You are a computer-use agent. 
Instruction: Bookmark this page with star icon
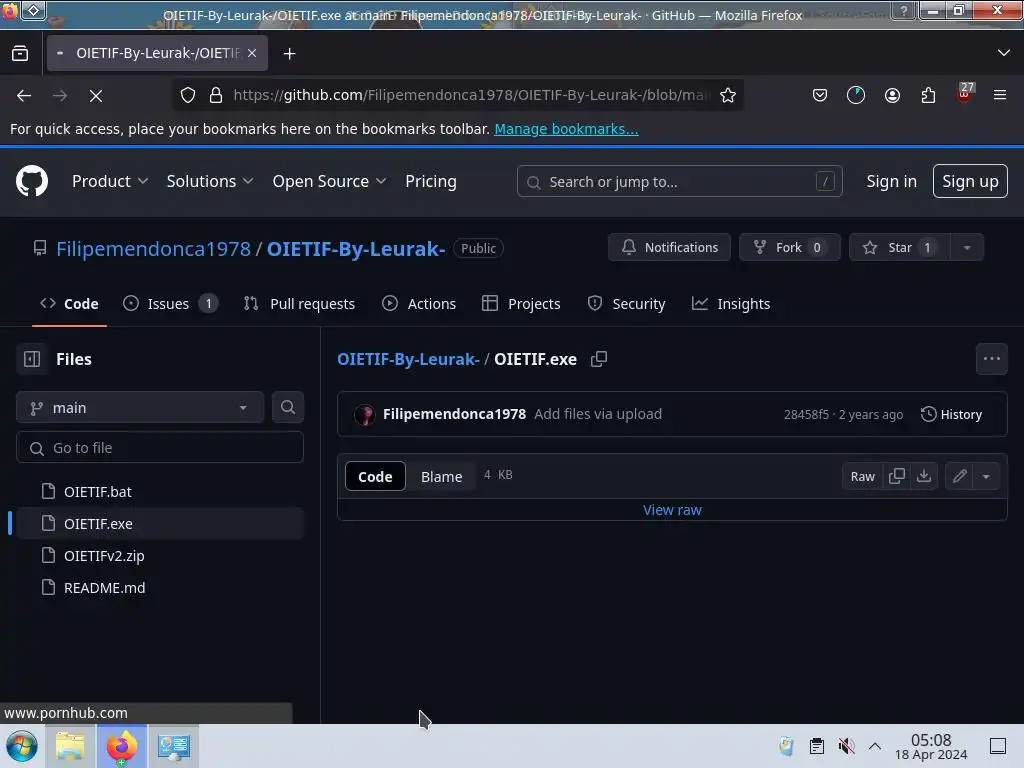[728, 95]
